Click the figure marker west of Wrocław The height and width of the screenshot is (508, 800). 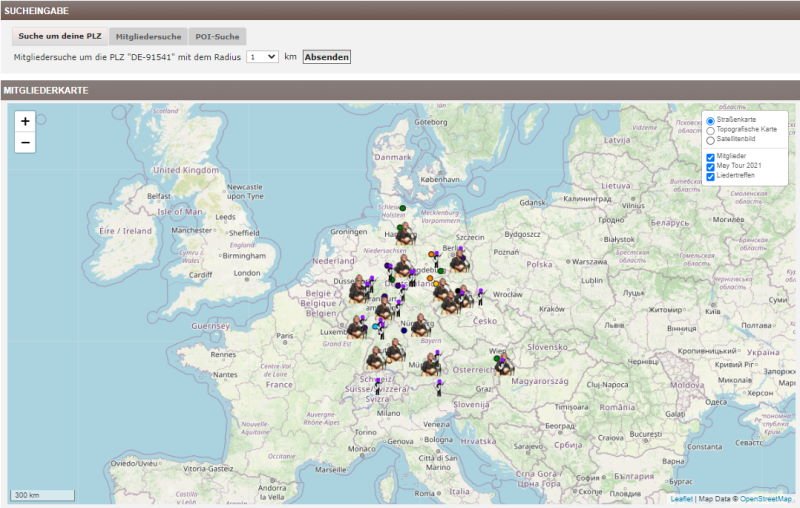tap(481, 296)
